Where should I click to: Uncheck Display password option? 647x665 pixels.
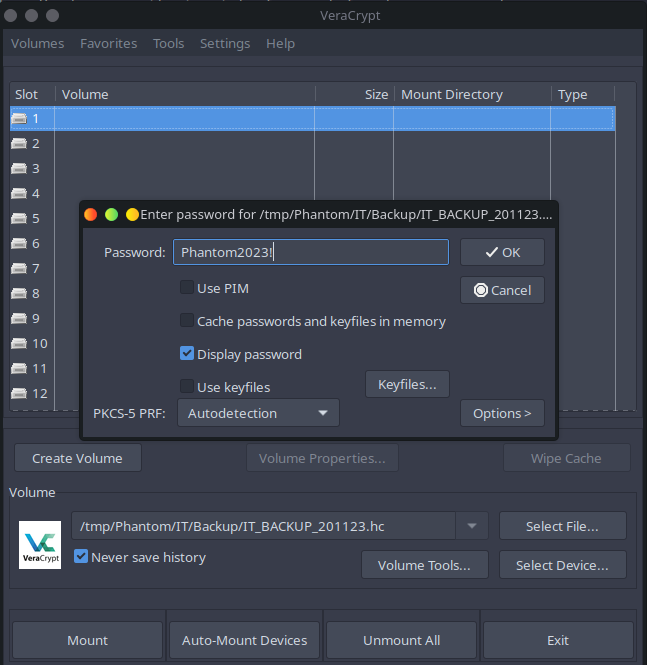coord(187,353)
